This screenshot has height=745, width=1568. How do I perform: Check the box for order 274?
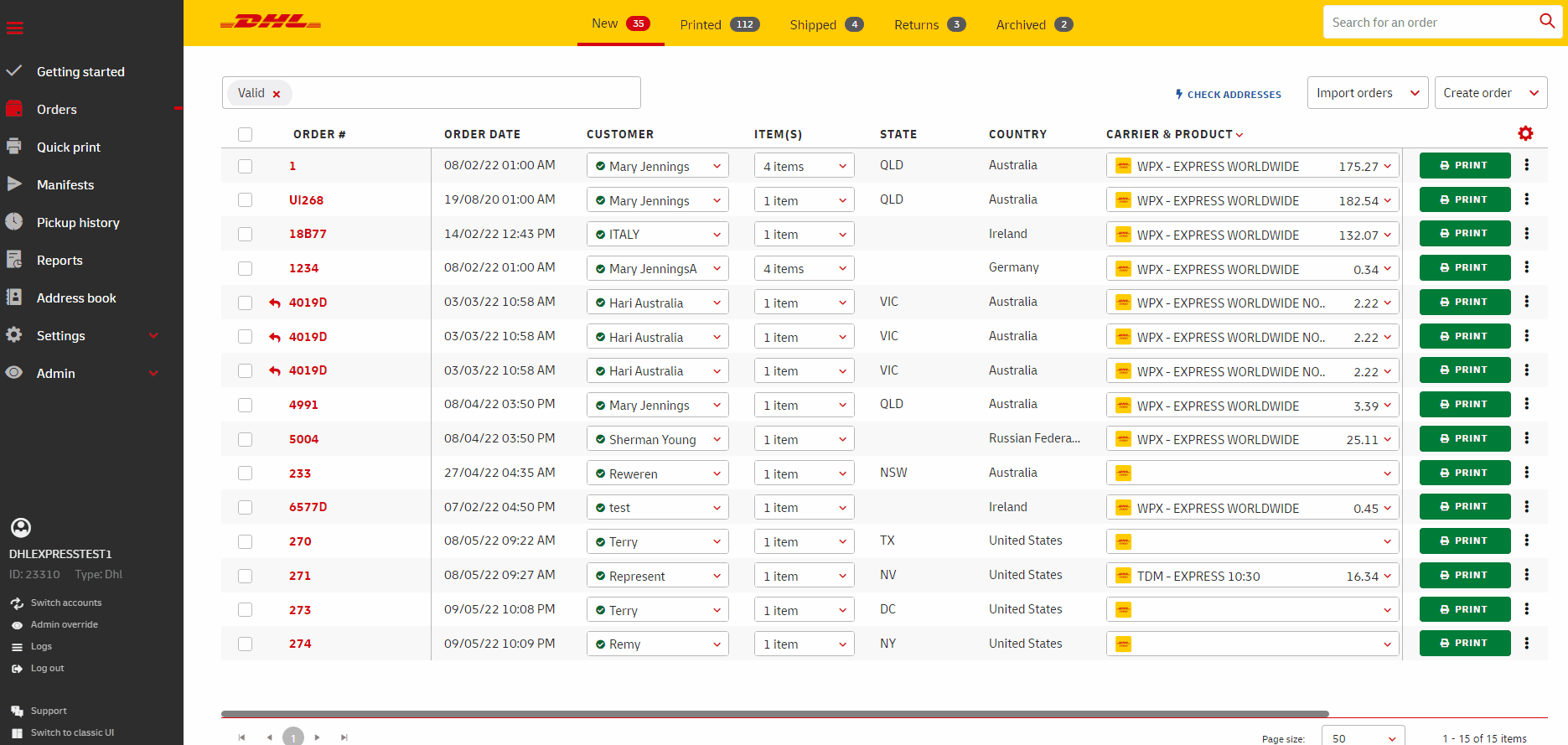click(x=245, y=644)
